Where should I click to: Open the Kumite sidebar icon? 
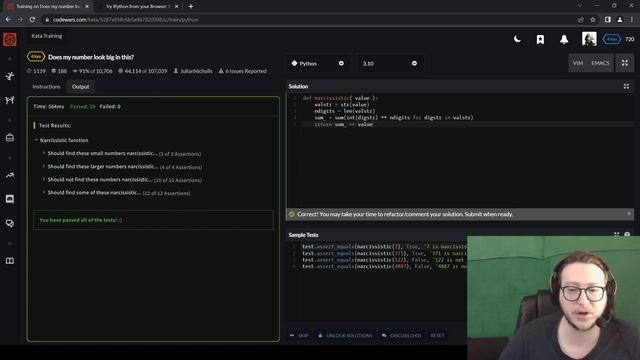click(10, 100)
